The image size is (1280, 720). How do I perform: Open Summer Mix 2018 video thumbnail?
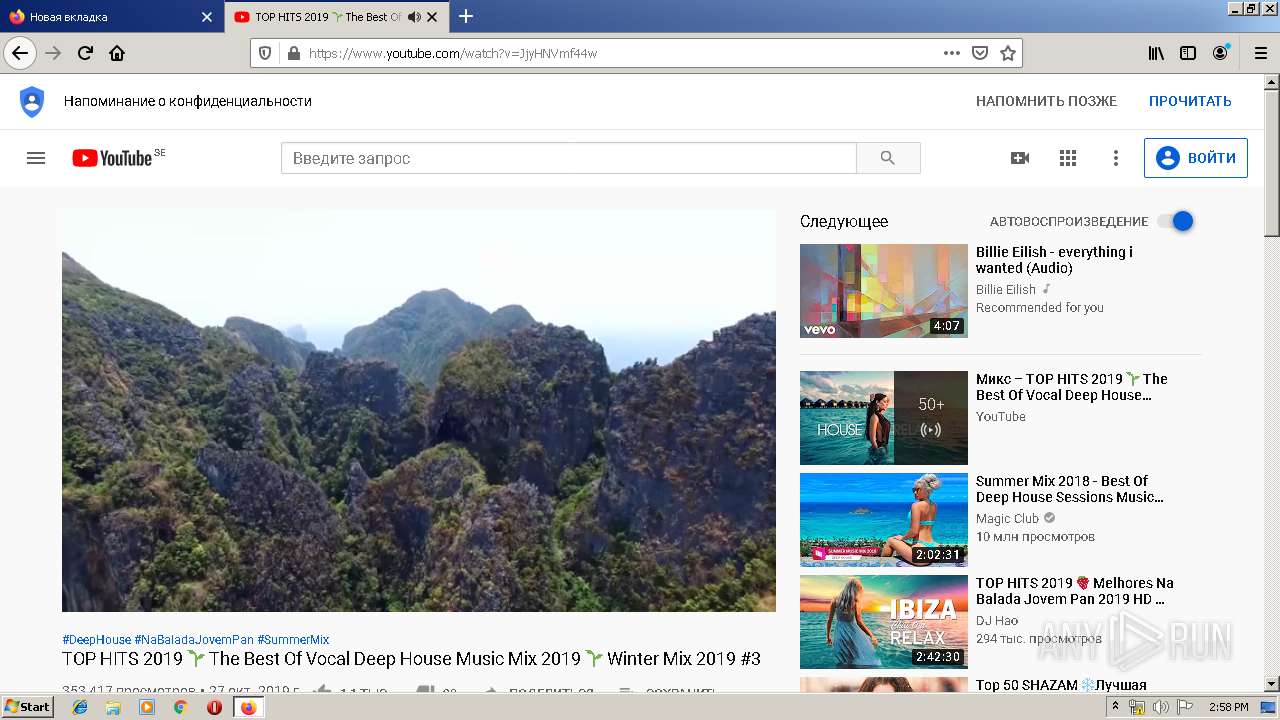(x=884, y=520)
